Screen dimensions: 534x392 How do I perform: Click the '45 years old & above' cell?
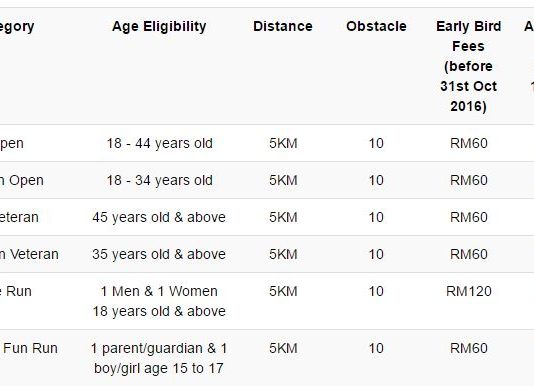[x=159, y=217]
